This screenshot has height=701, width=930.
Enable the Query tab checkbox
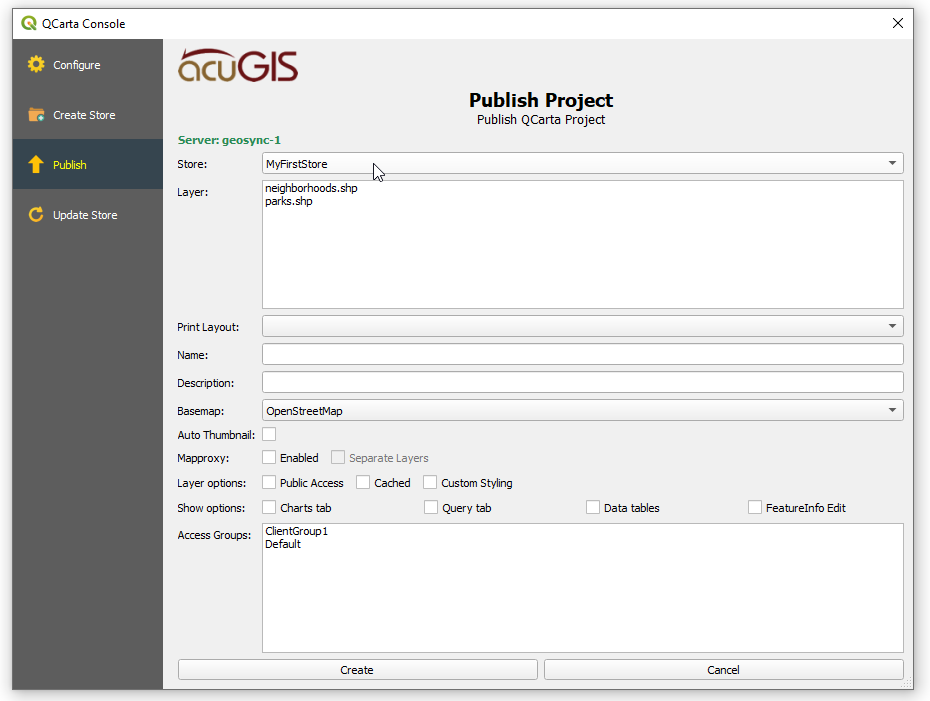click(431, 507)
